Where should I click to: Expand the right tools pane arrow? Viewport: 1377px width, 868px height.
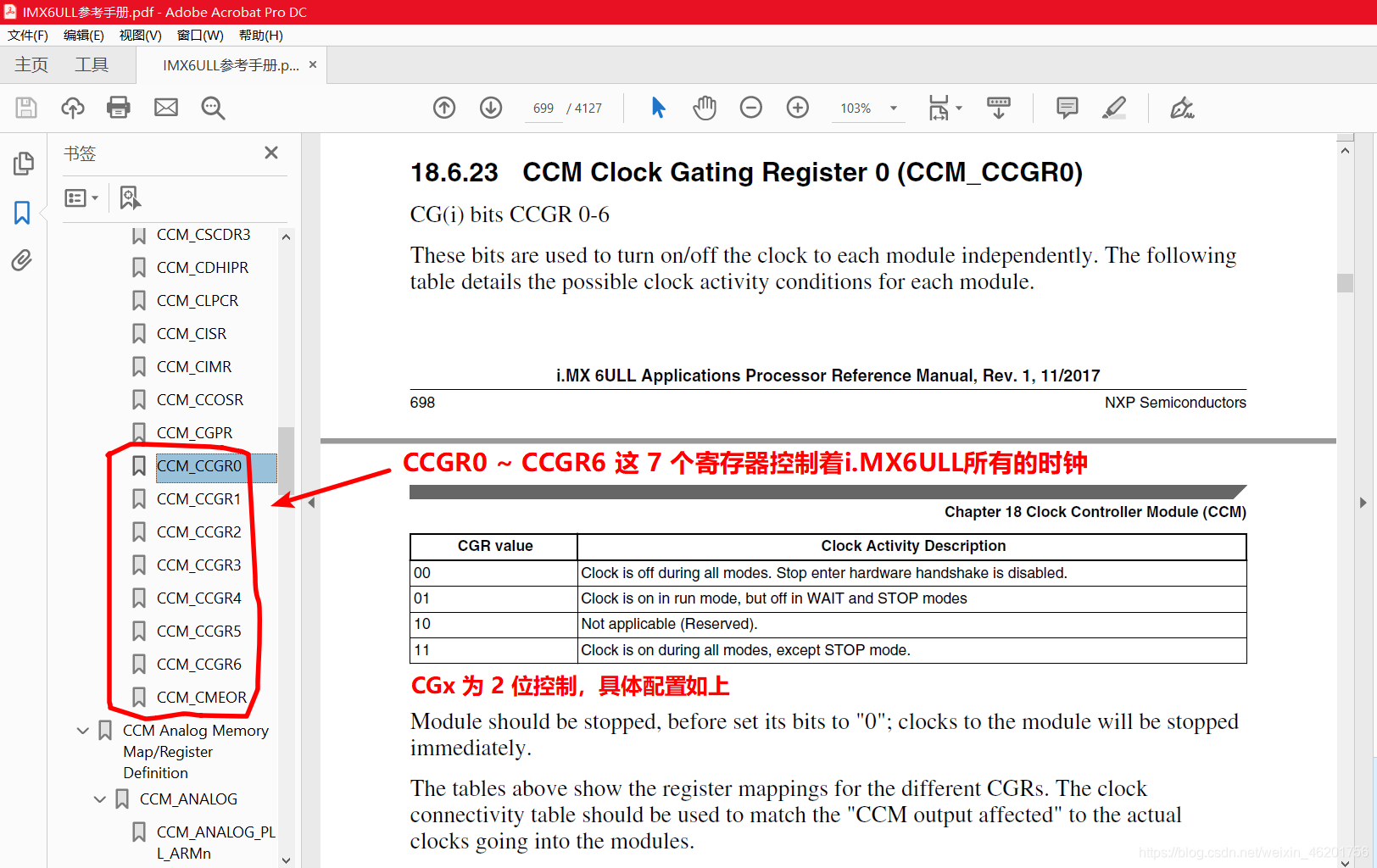click(x=1363, y=503)
